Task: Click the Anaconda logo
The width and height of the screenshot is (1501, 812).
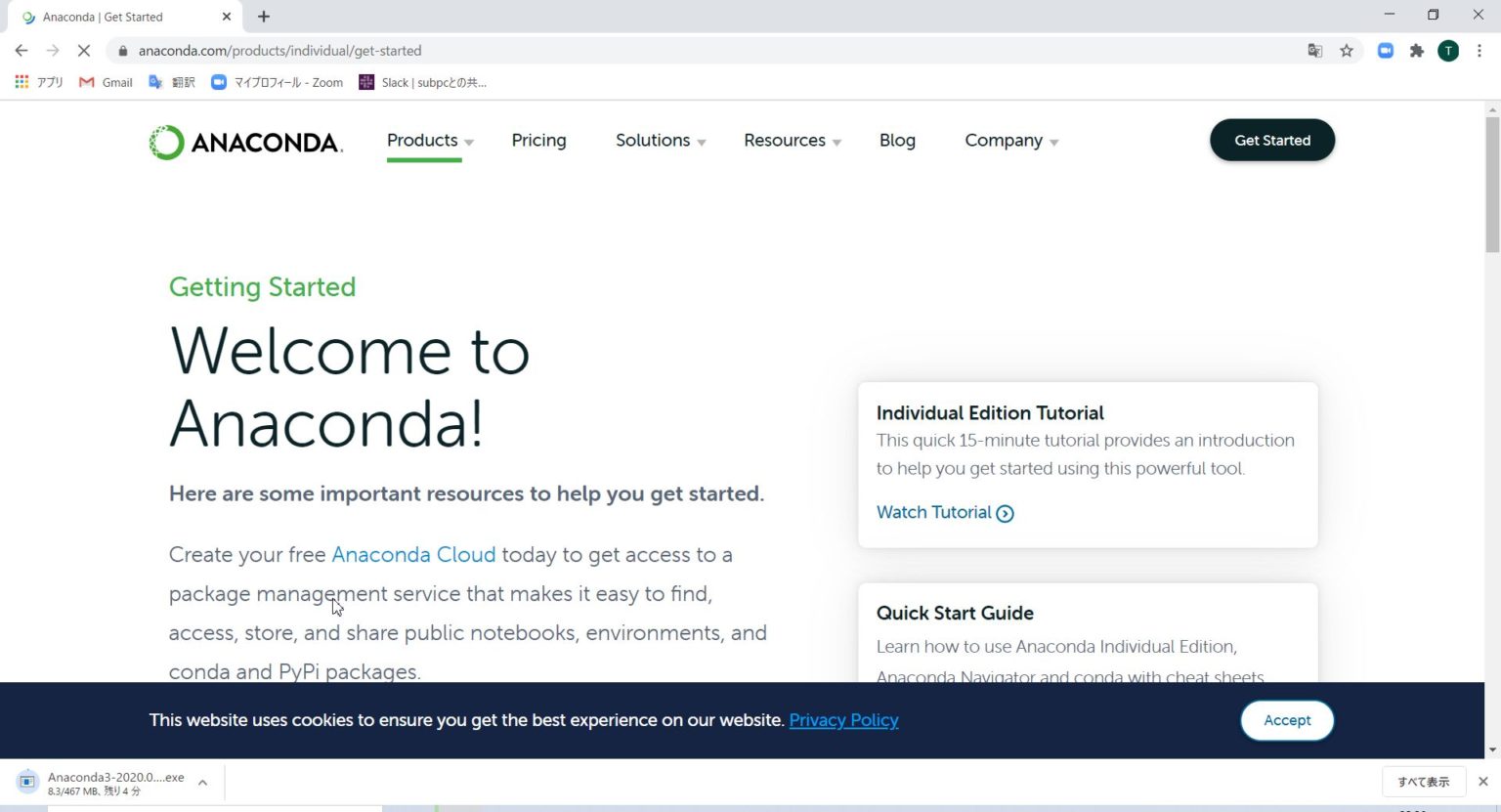Action: coord(245,141)
